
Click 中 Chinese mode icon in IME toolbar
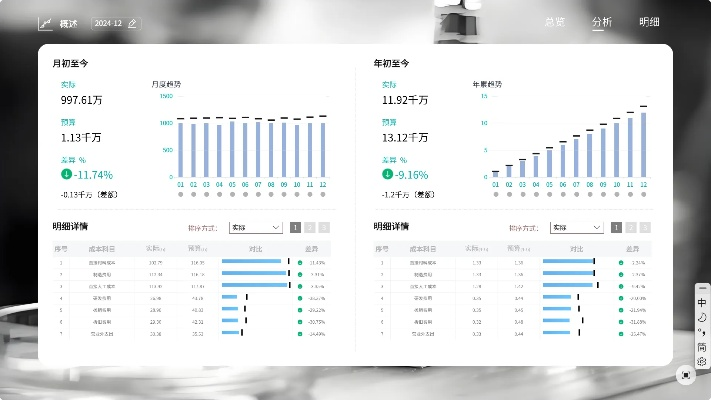click(x=702, y=302)
